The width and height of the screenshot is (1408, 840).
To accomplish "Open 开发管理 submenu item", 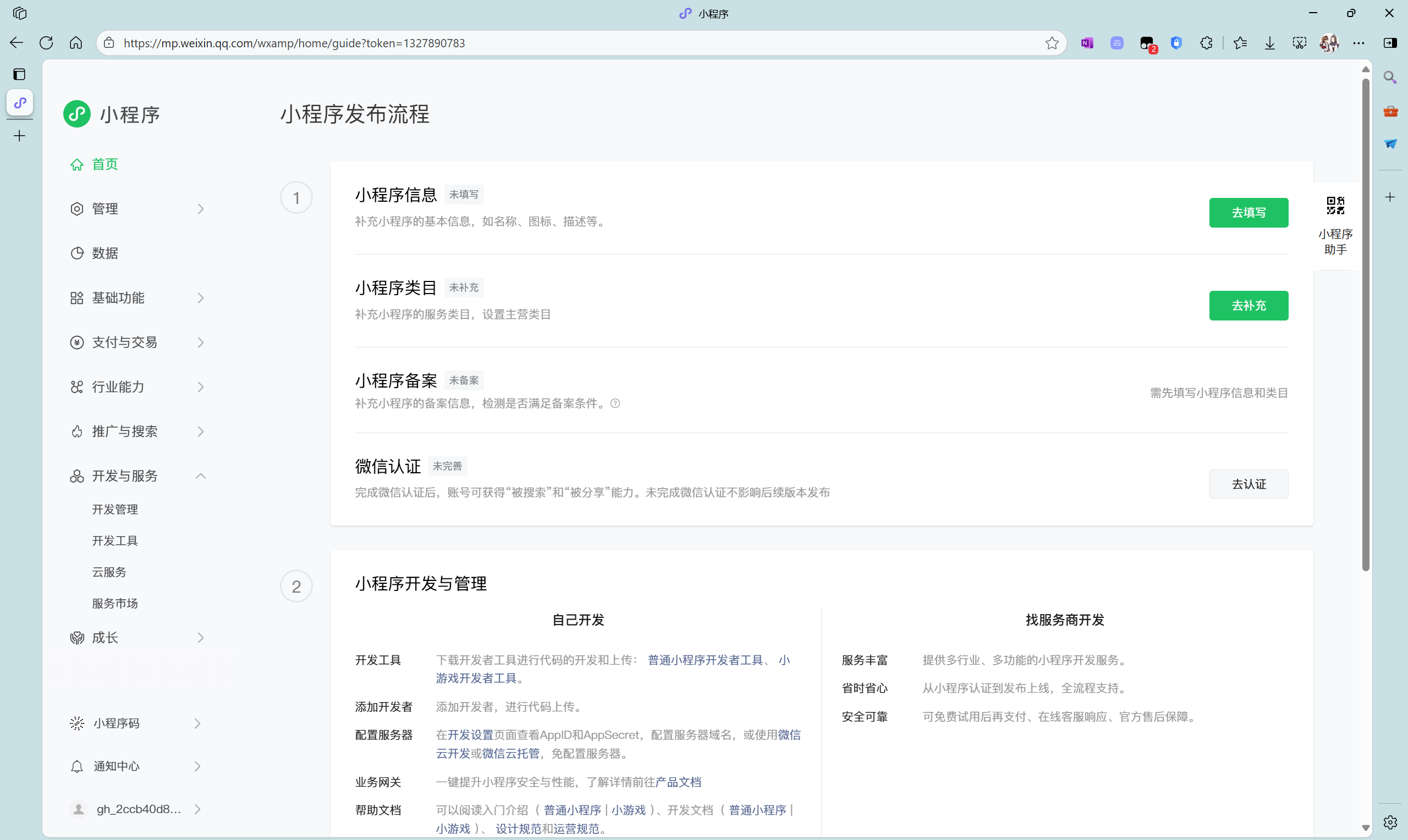I will (x=115, y=510).
